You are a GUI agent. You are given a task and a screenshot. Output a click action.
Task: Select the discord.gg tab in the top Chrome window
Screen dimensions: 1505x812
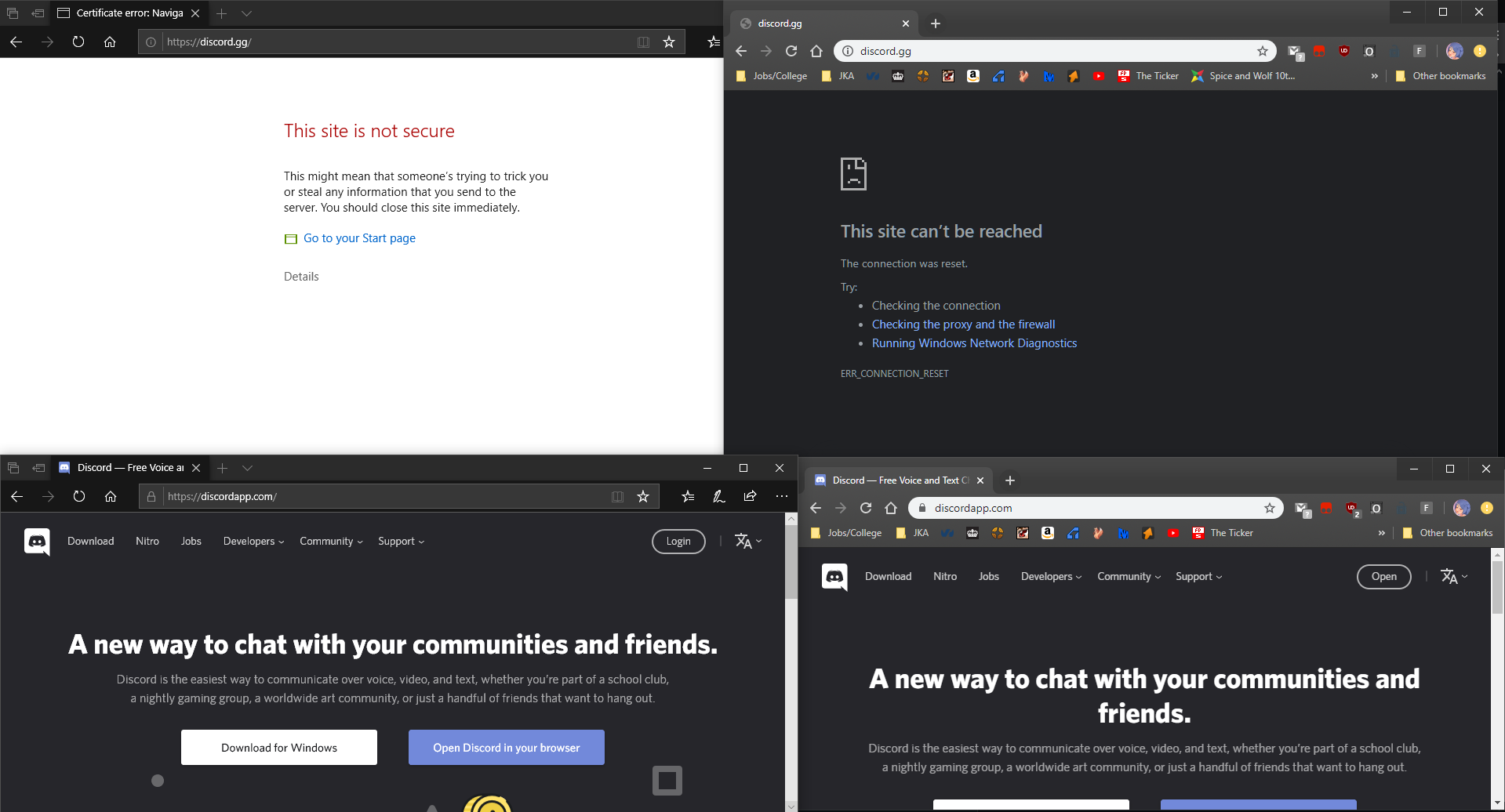pyautogui.click(x=824, y=24)
